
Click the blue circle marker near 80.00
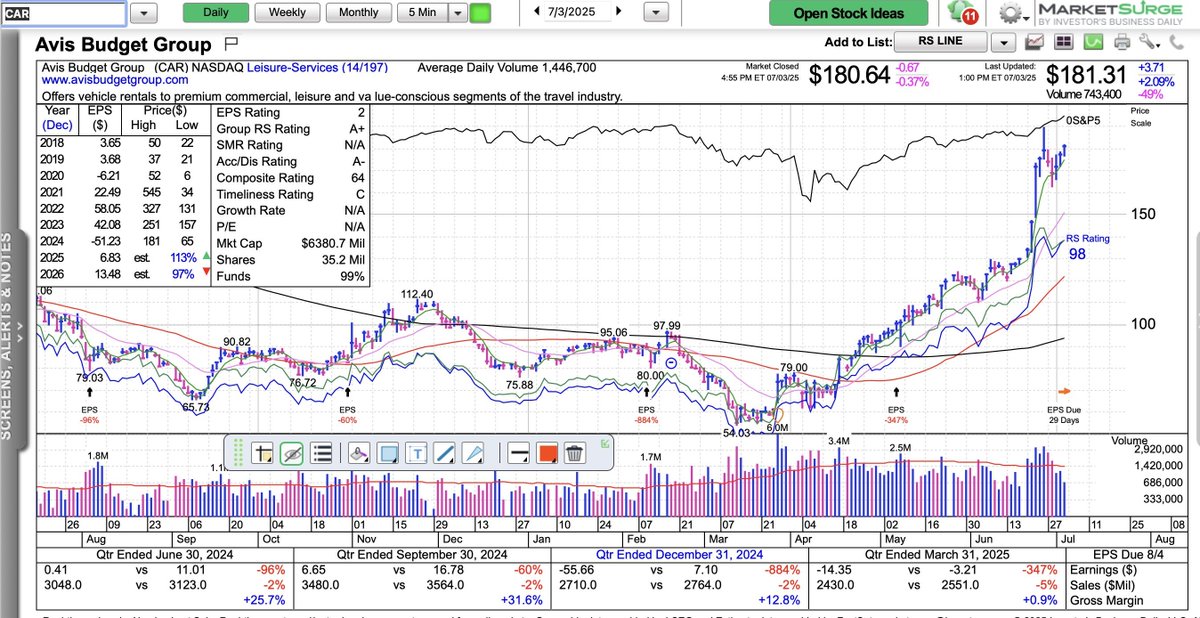tap(672, 363)
